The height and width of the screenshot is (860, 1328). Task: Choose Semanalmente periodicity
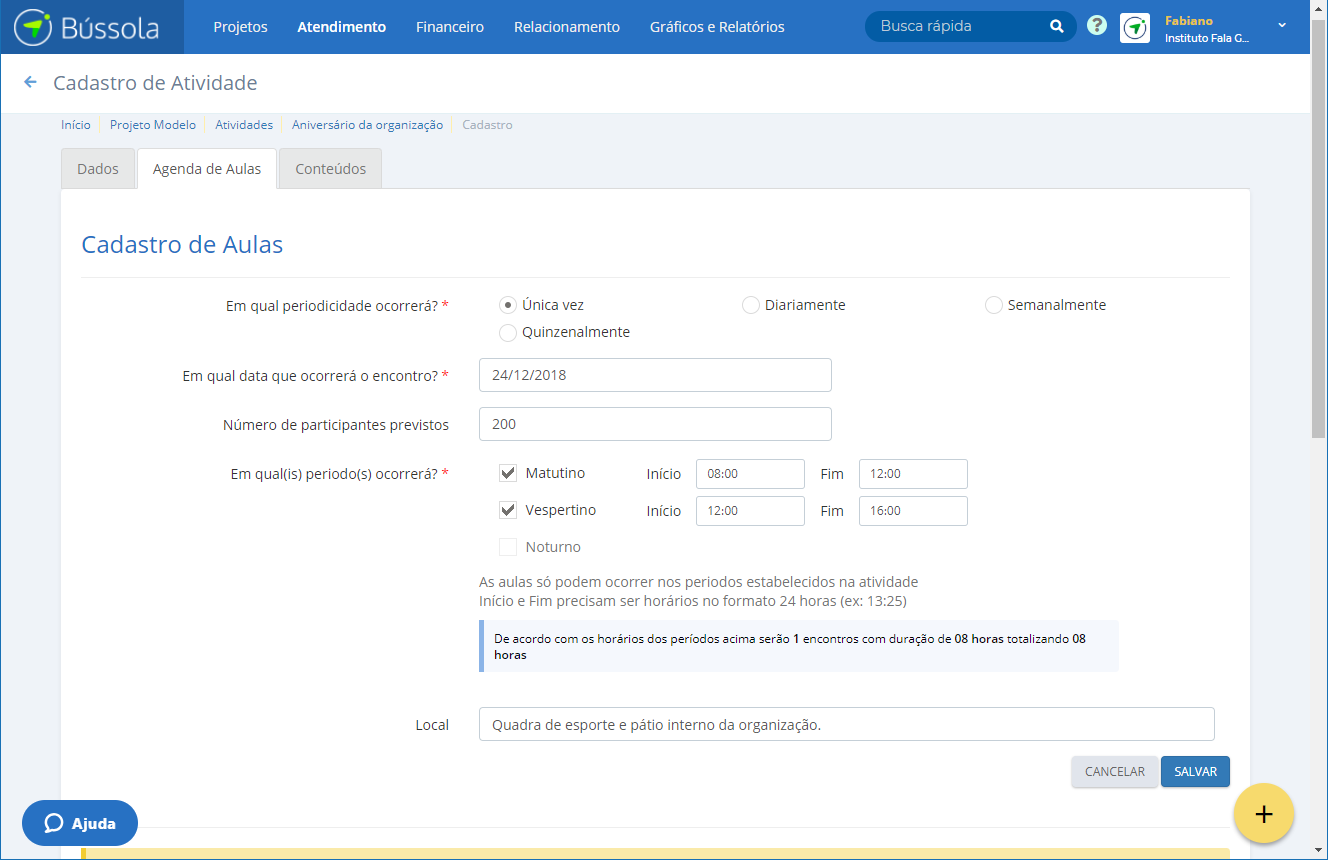pyautogui.click(x=994, y=305)
